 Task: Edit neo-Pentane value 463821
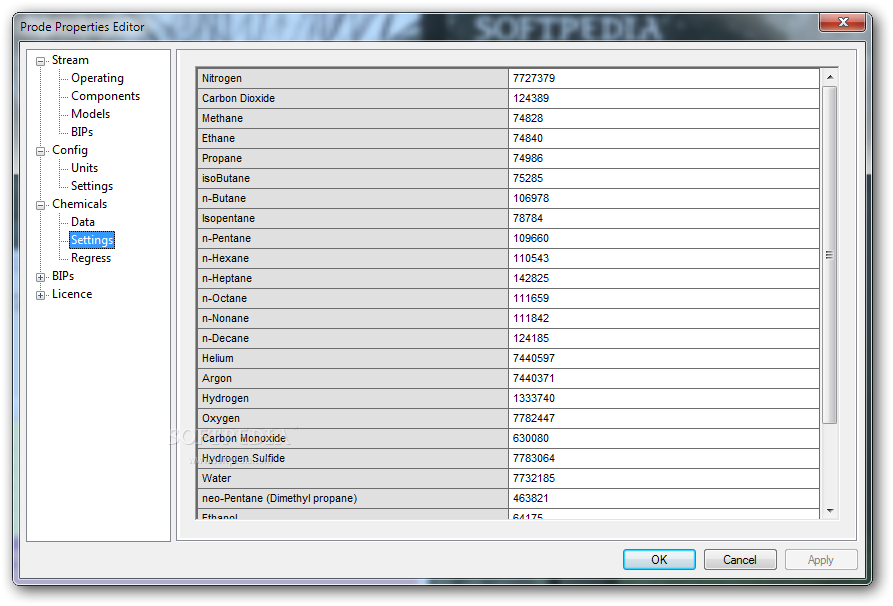663,498
